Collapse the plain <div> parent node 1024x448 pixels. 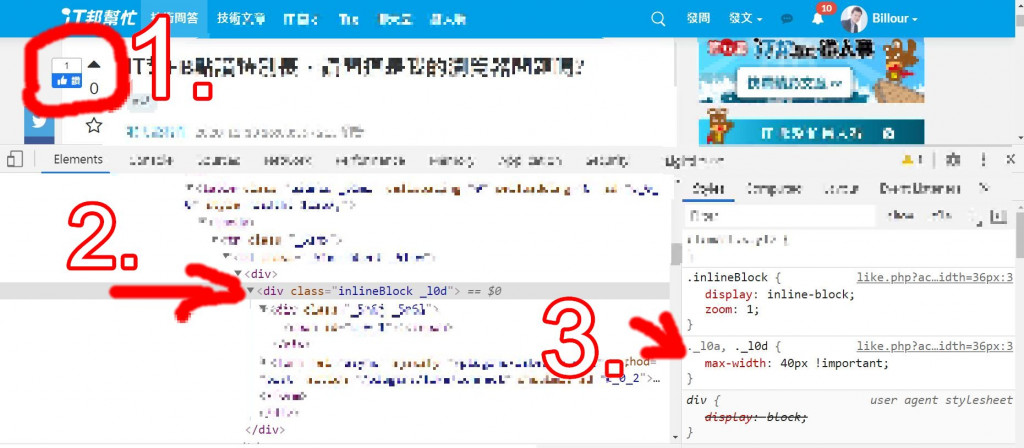[238, 274]
